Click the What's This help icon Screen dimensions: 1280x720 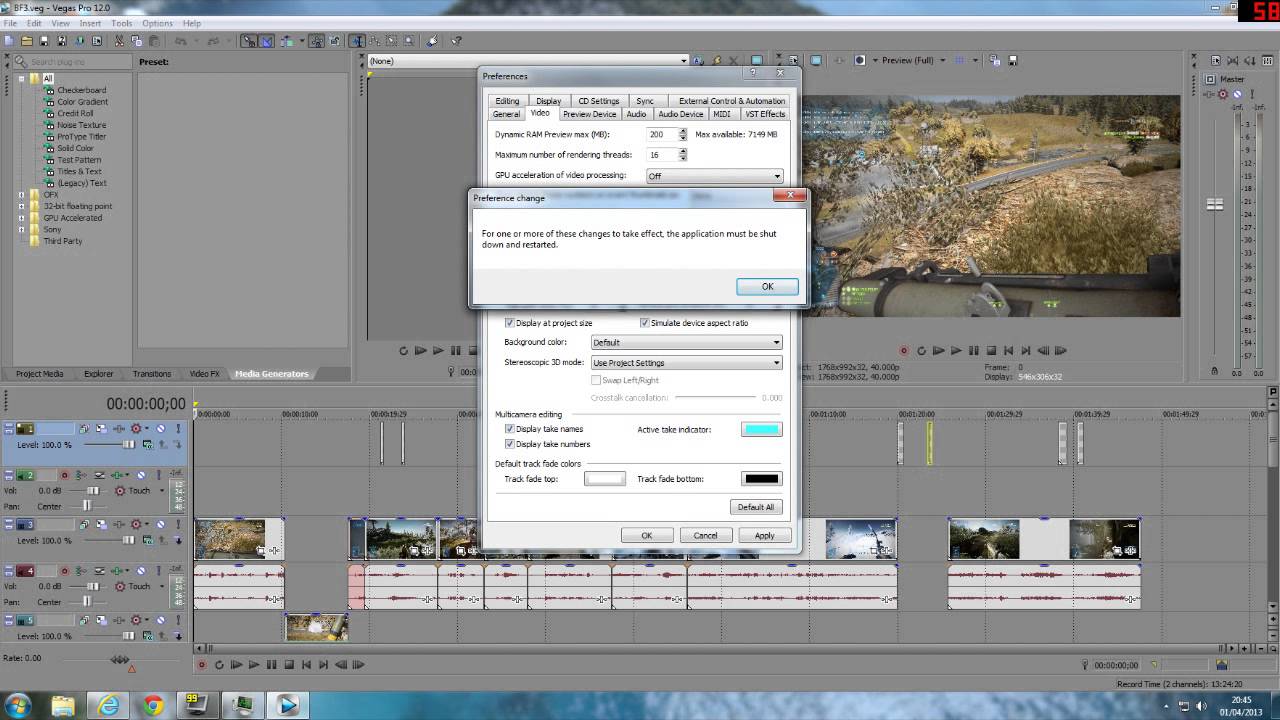point(456,41)
